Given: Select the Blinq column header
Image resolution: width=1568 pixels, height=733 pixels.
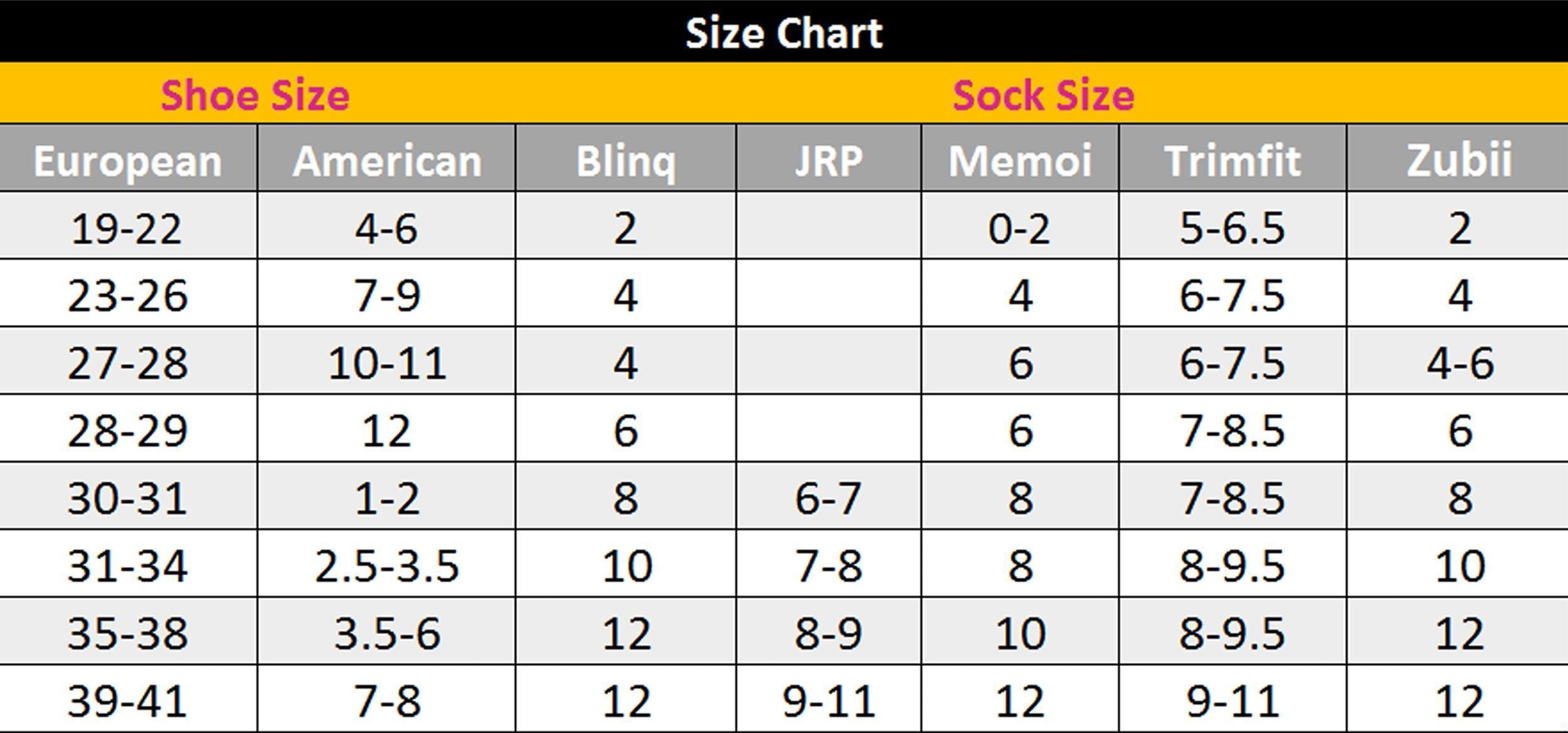Looking at the screenshot, I should point(626,161).
